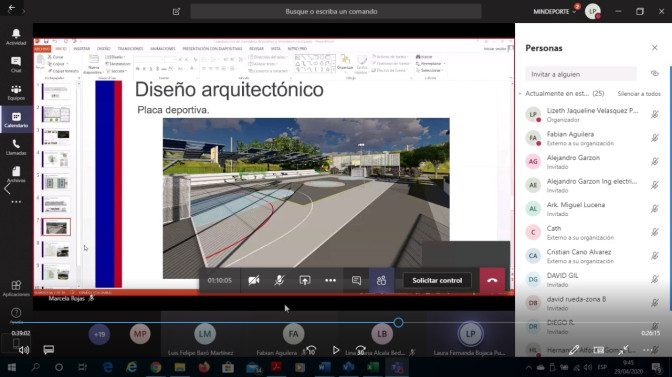
Task: Copy the meeting link icon beside invite box
Action: 654,73
